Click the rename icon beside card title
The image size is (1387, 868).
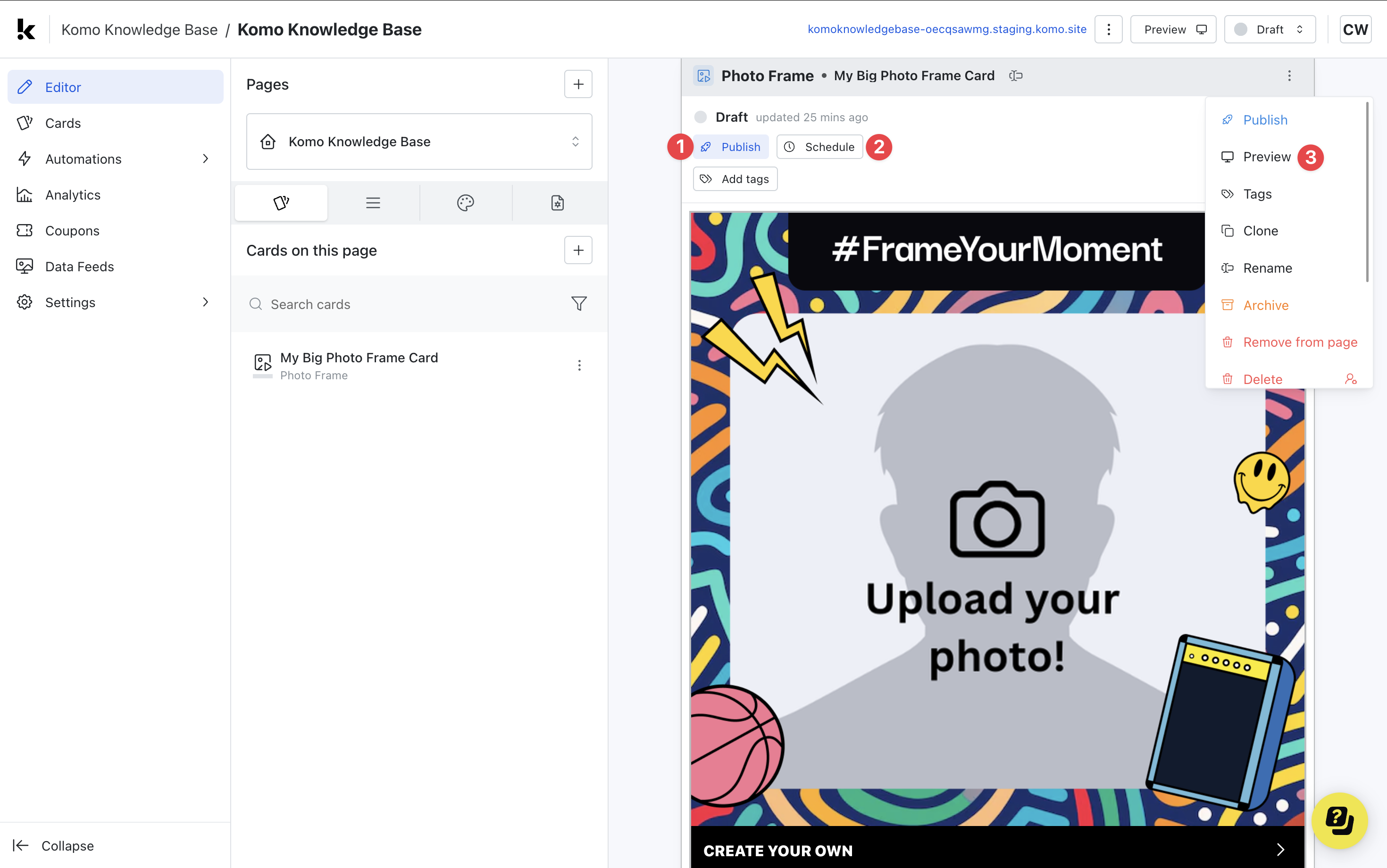[1016, 76]
